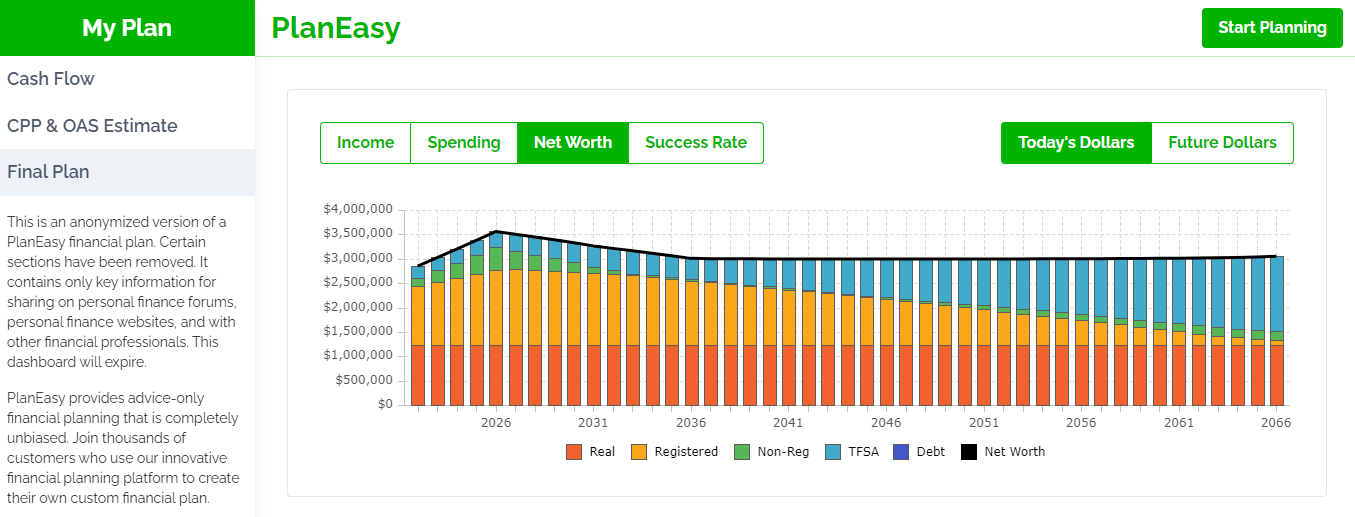
Task: Click the Real legend label
Action: (602, 452)
